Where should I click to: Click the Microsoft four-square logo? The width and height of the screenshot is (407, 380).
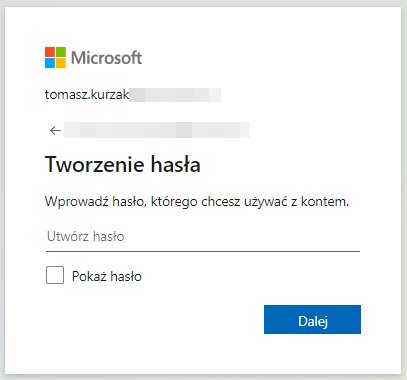55,57
